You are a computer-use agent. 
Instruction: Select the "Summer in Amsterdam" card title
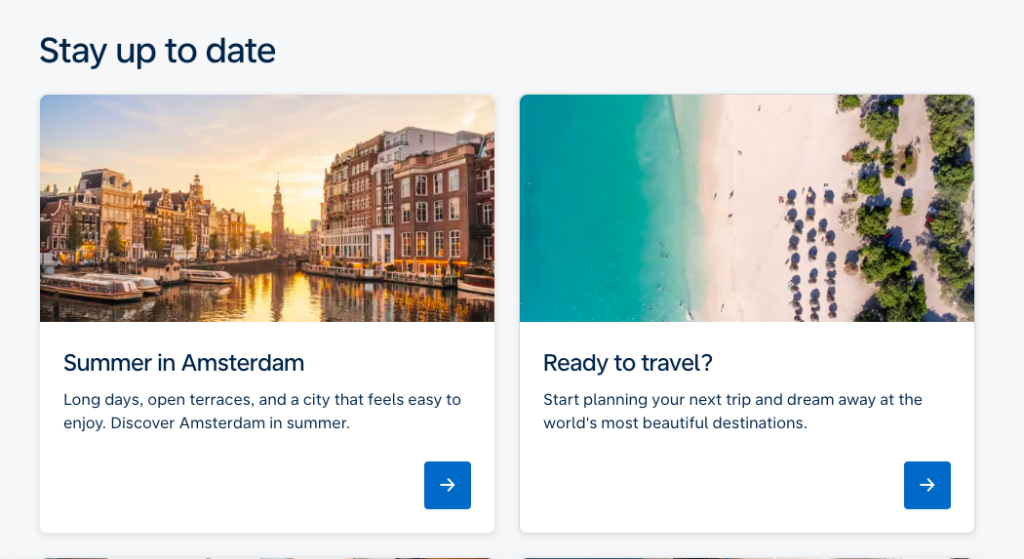coord(184,363)
